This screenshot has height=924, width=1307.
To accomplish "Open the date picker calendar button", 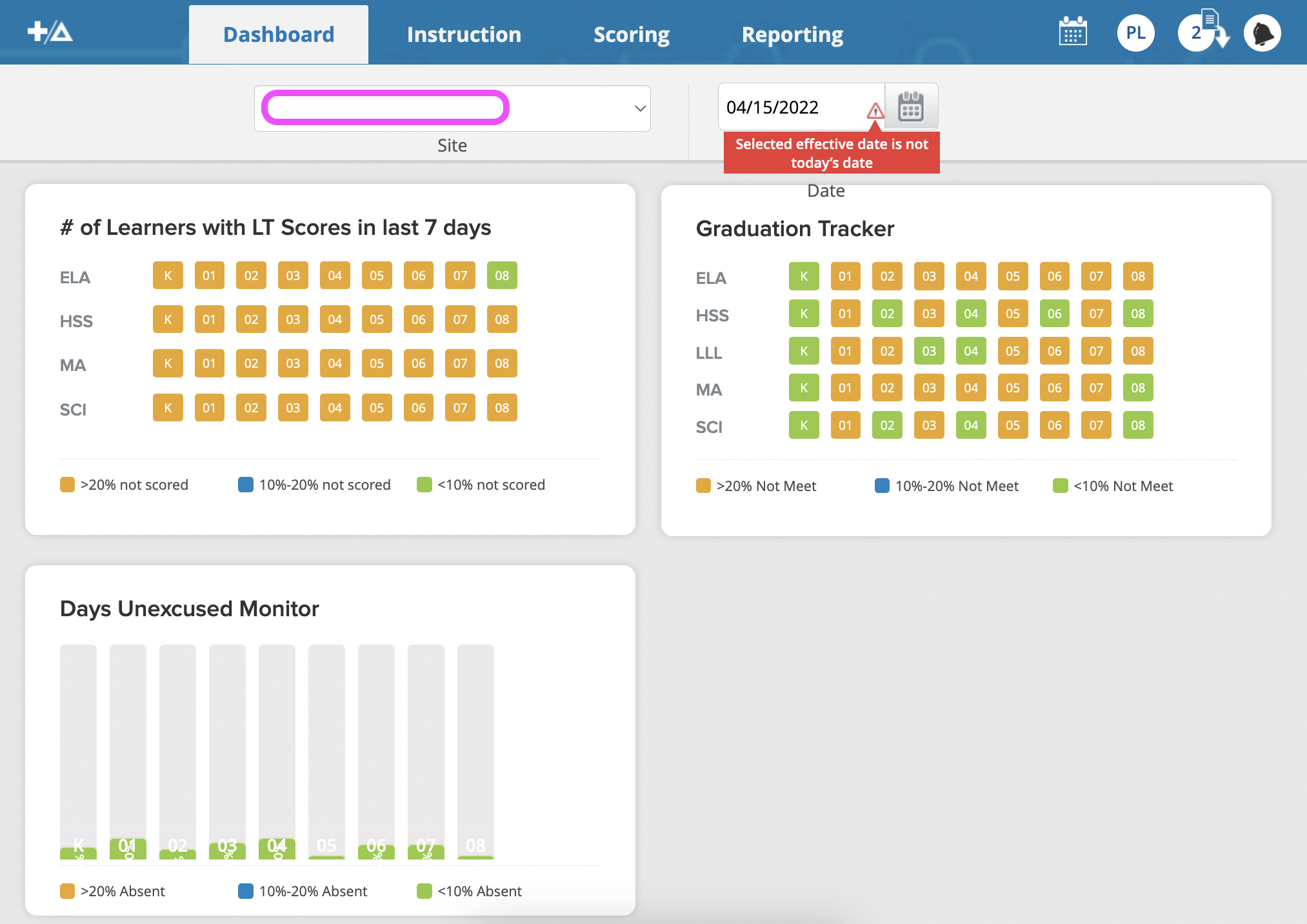I will coord(911,107).
